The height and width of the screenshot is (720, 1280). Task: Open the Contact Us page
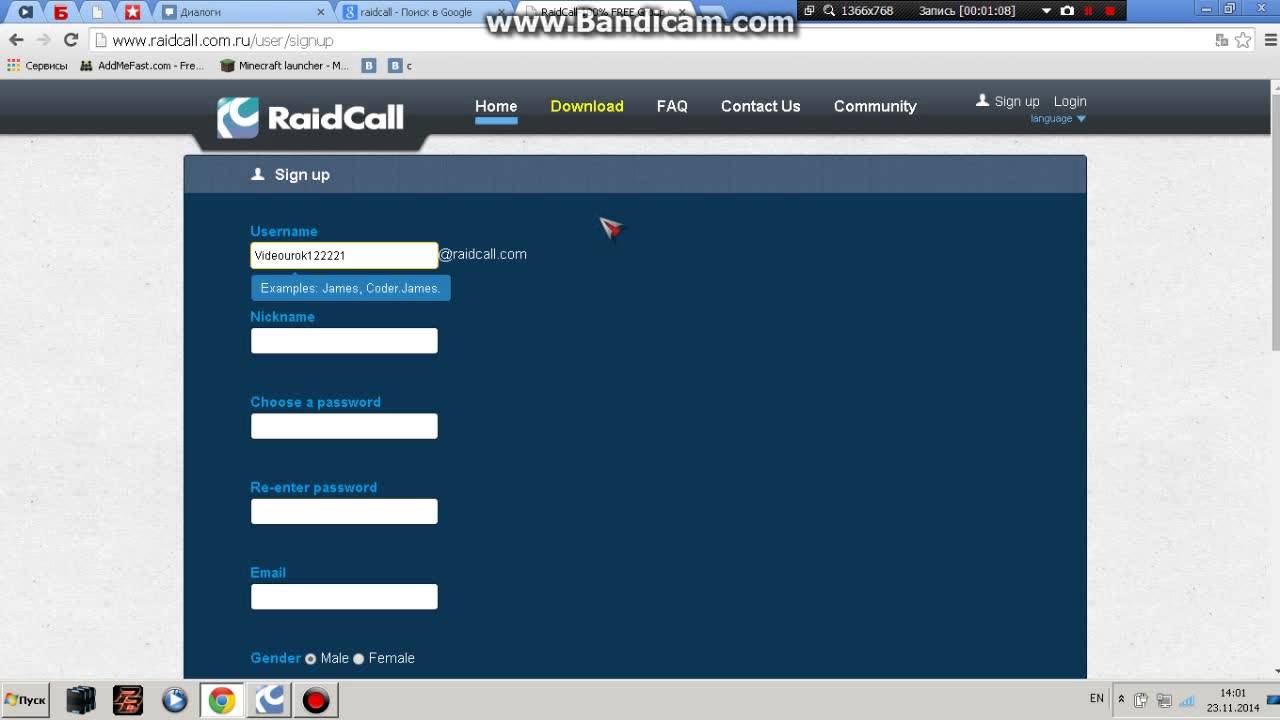(x=760, y=106)
